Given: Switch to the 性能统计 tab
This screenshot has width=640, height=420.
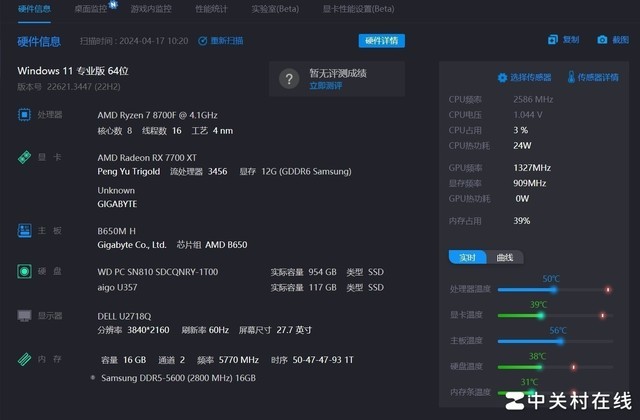Looking at the screenshot, I should pyautogui.click(x=210, y=9).
